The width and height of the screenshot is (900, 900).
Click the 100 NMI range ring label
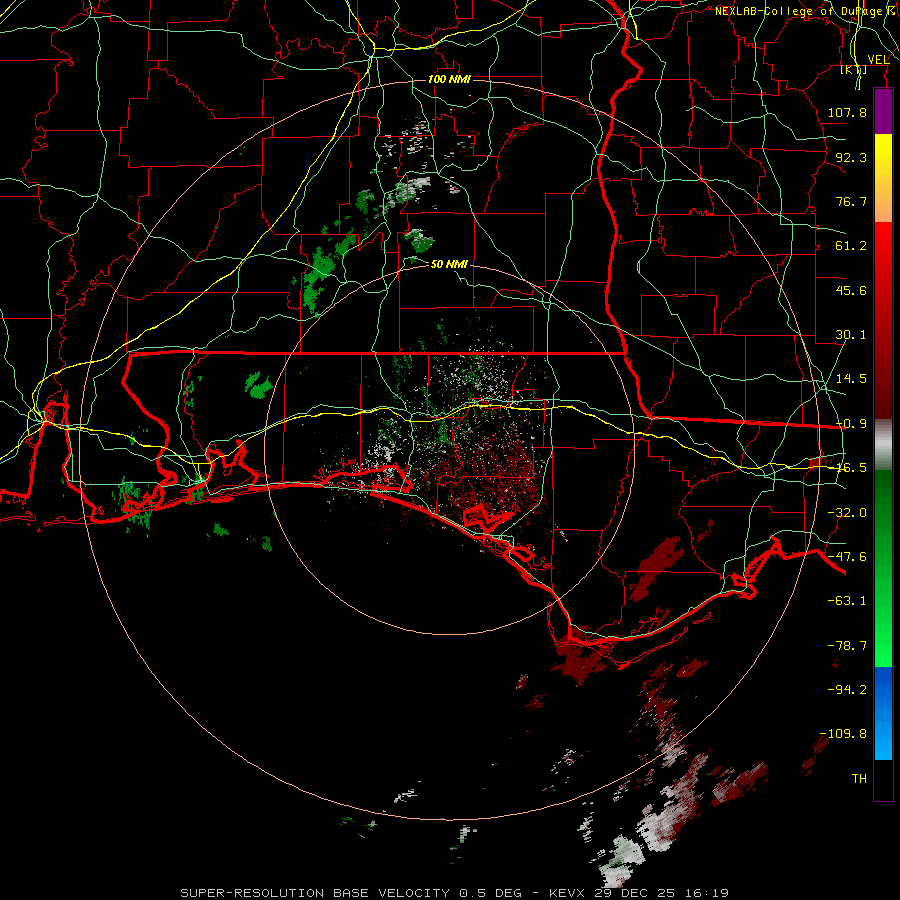pos(449,79)
